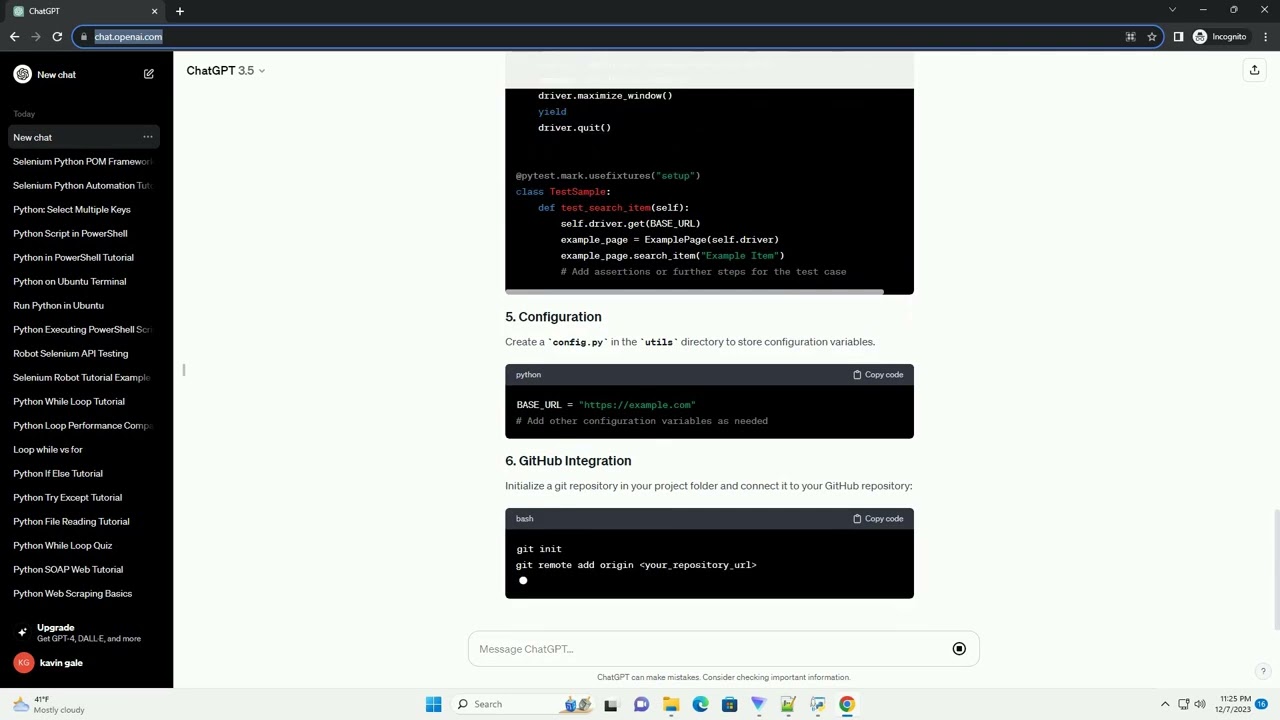Open the browser side panel icon
Image resolution: width=1280 pixels, height=720 pixels.
click(1178, 37)
